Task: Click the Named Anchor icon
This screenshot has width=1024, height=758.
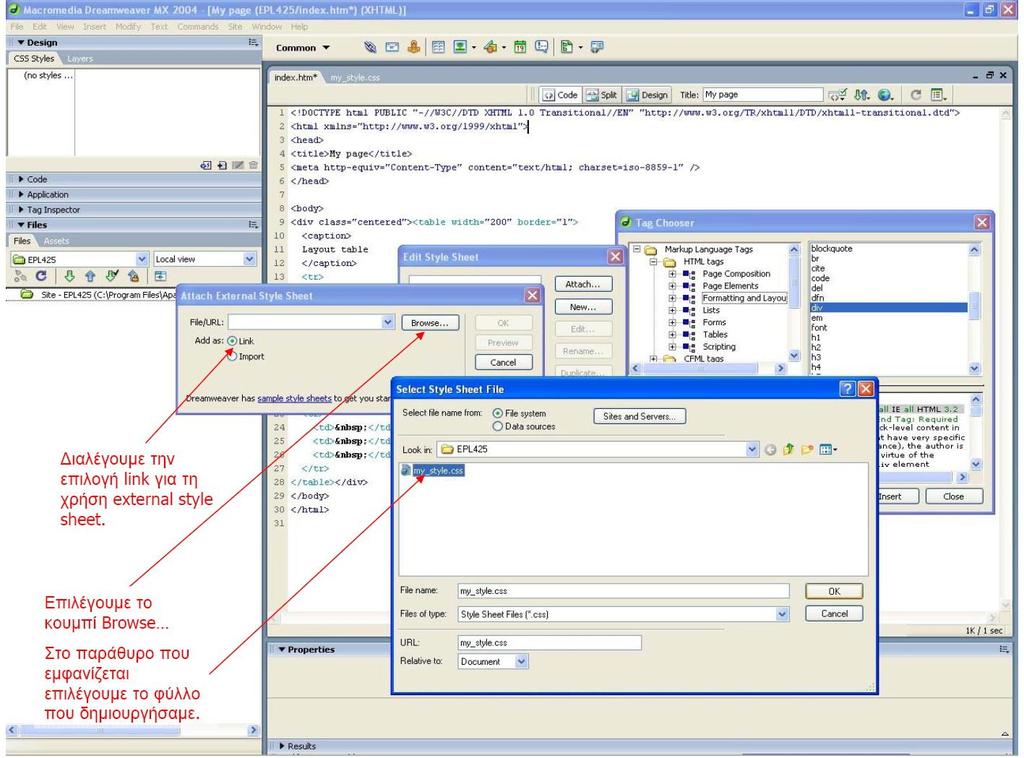Action: tap(413, 47)
